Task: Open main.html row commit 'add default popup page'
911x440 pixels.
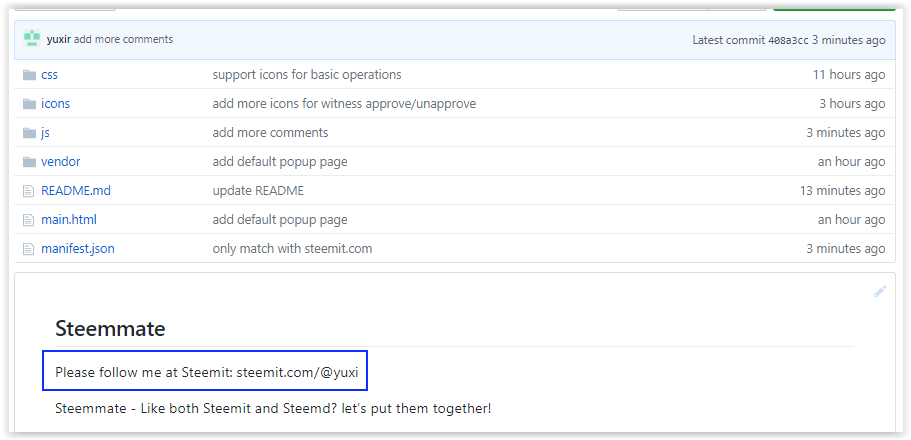Action: click(280, 220)
